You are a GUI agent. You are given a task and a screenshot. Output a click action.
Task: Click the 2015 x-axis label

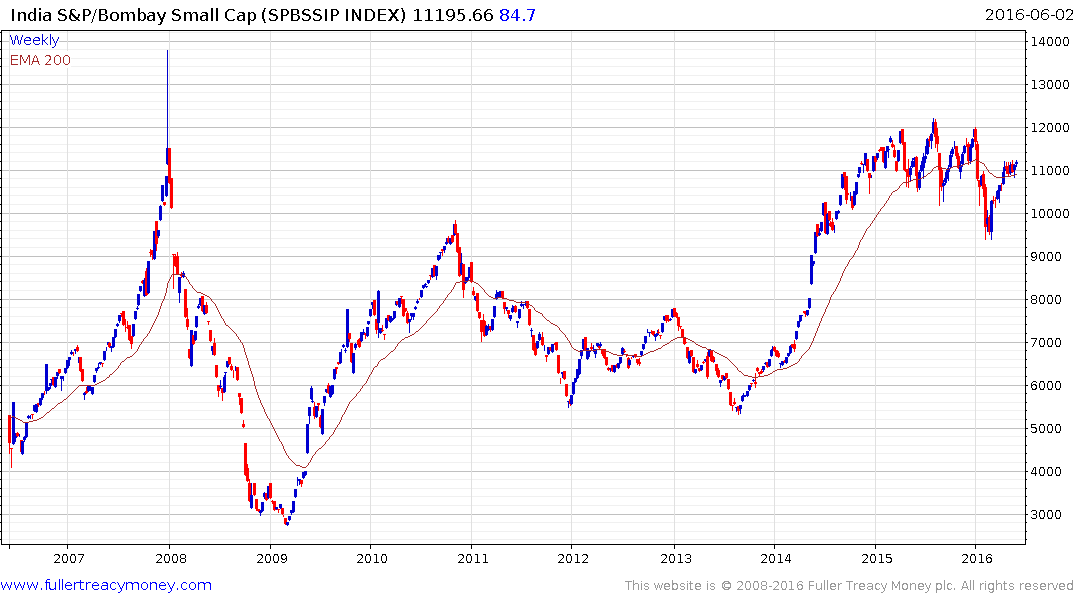[876, 558]
